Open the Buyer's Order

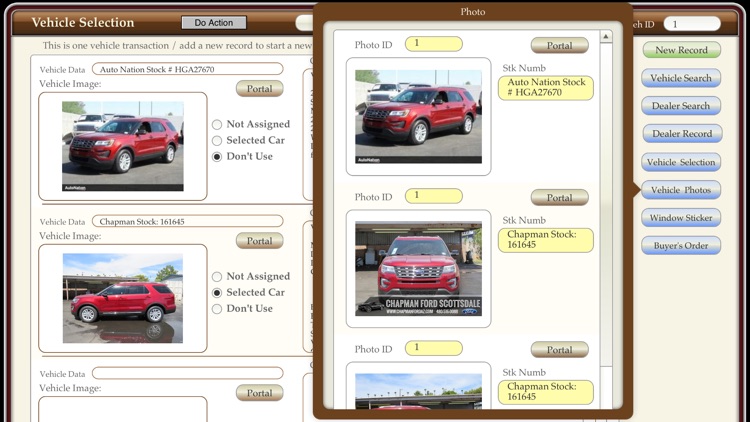[681, 245]
